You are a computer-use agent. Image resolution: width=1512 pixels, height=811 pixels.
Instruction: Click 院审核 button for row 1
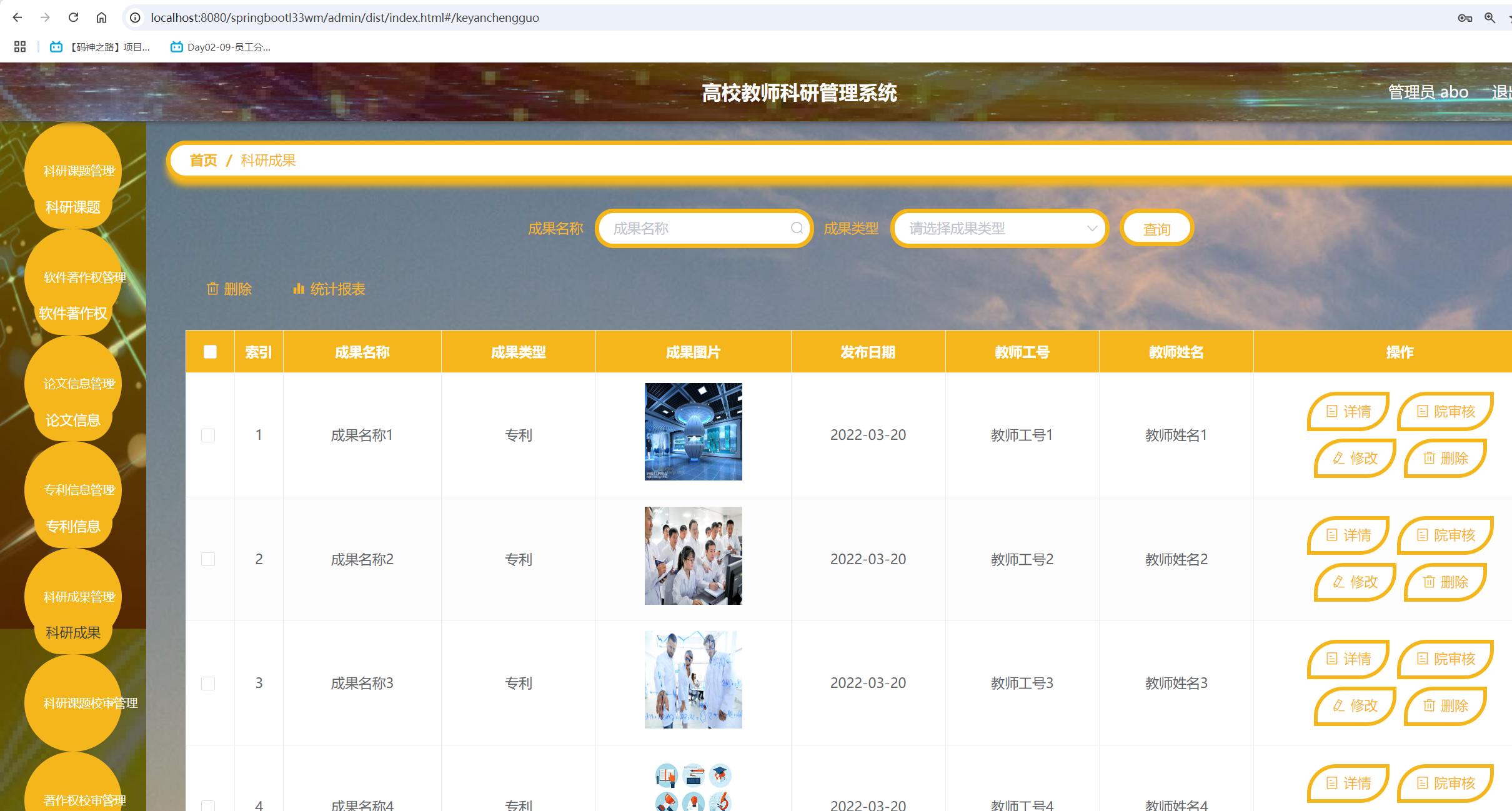click(x=1445, y=411)
